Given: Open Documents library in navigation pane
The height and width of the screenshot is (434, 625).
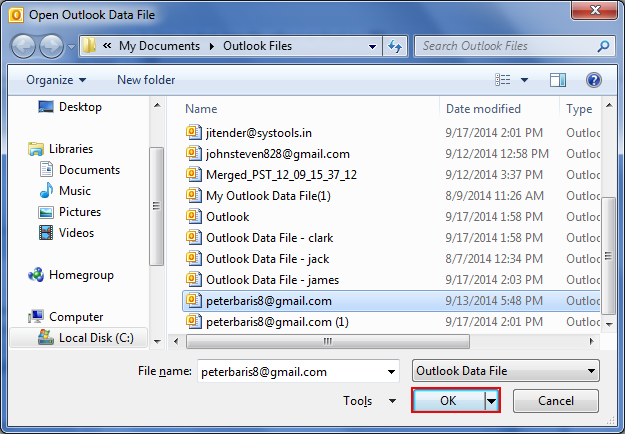Looking at the screenshot, I should tap(80, 170).
